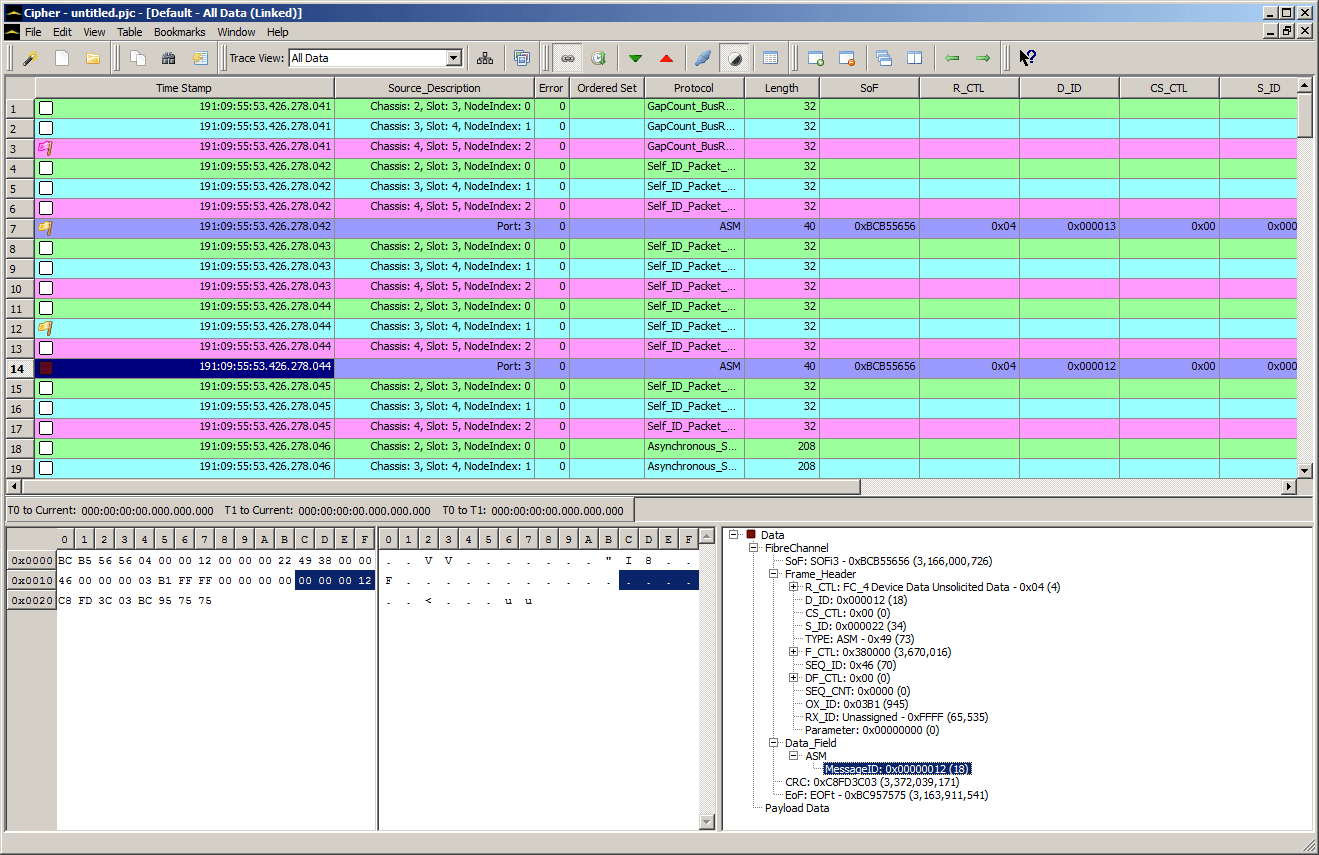Screen dimensions: 1319x855
Task: Expand the R_CTL tree node
Action: pyautogui.click(x=794, y=587)
